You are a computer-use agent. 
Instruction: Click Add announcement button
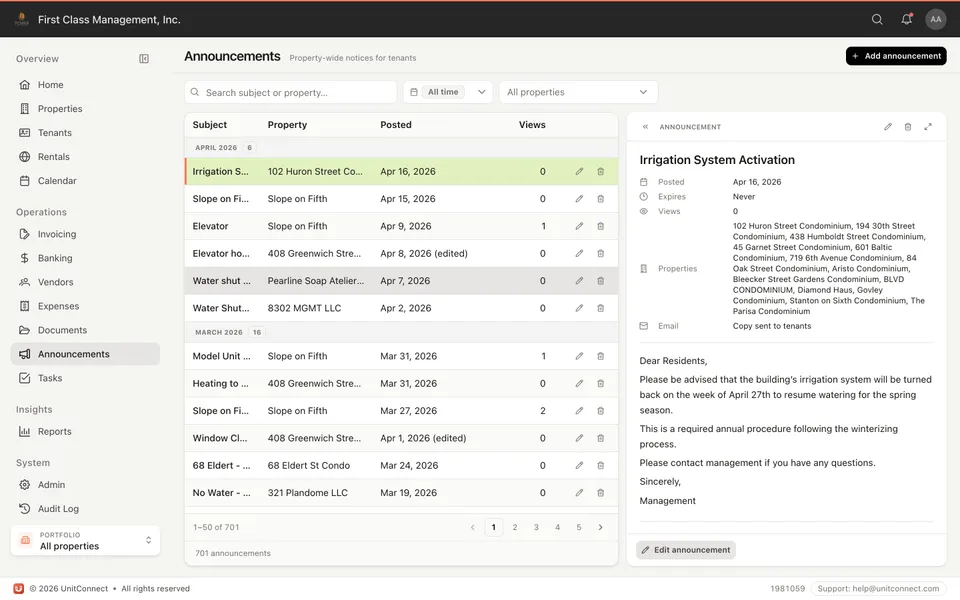pyautogui.click(x=896, y=56)
